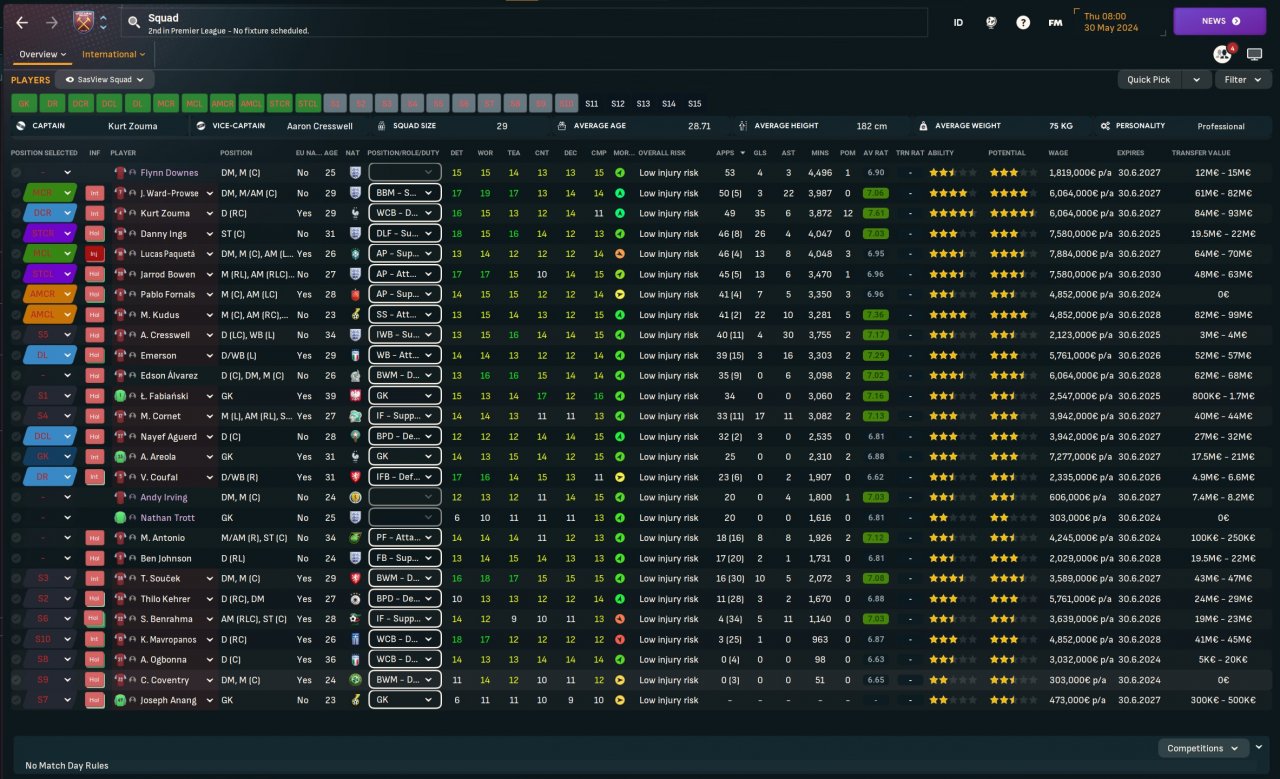
Task: Click the Captain armband icon
Action: (21, 126)
